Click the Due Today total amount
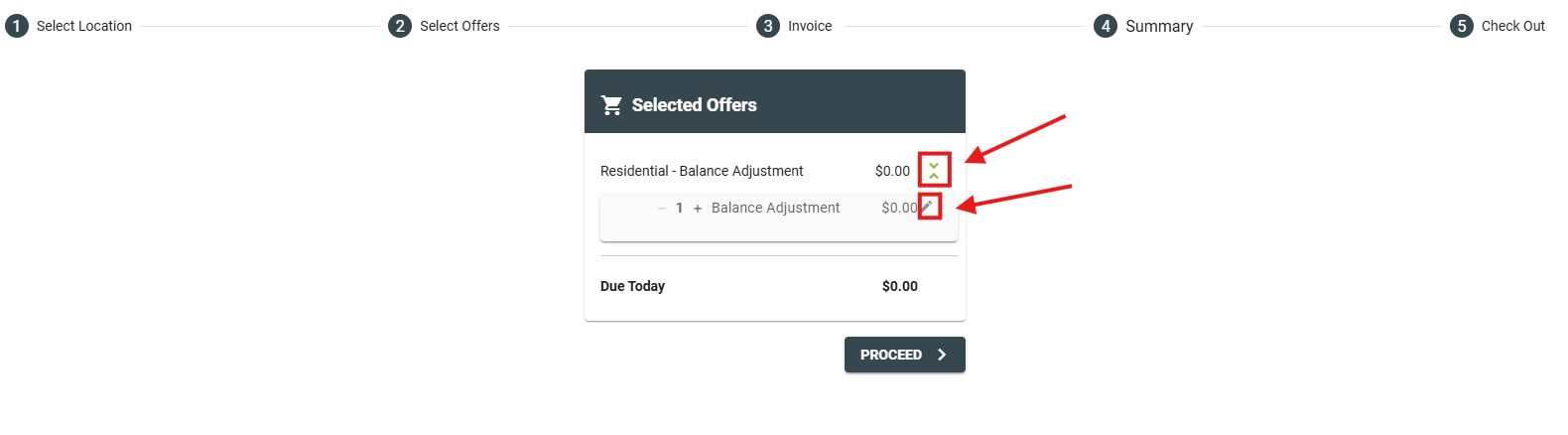The image size is (1568, 435). point(899,286)
